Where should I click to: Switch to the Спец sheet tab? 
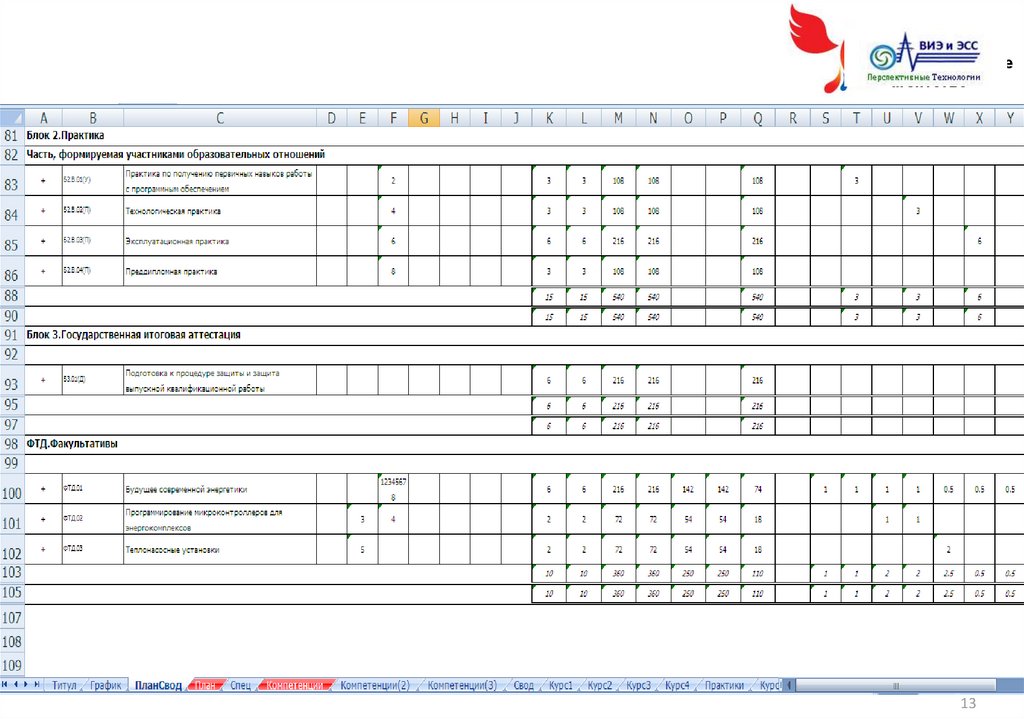[x=240, y=685]
